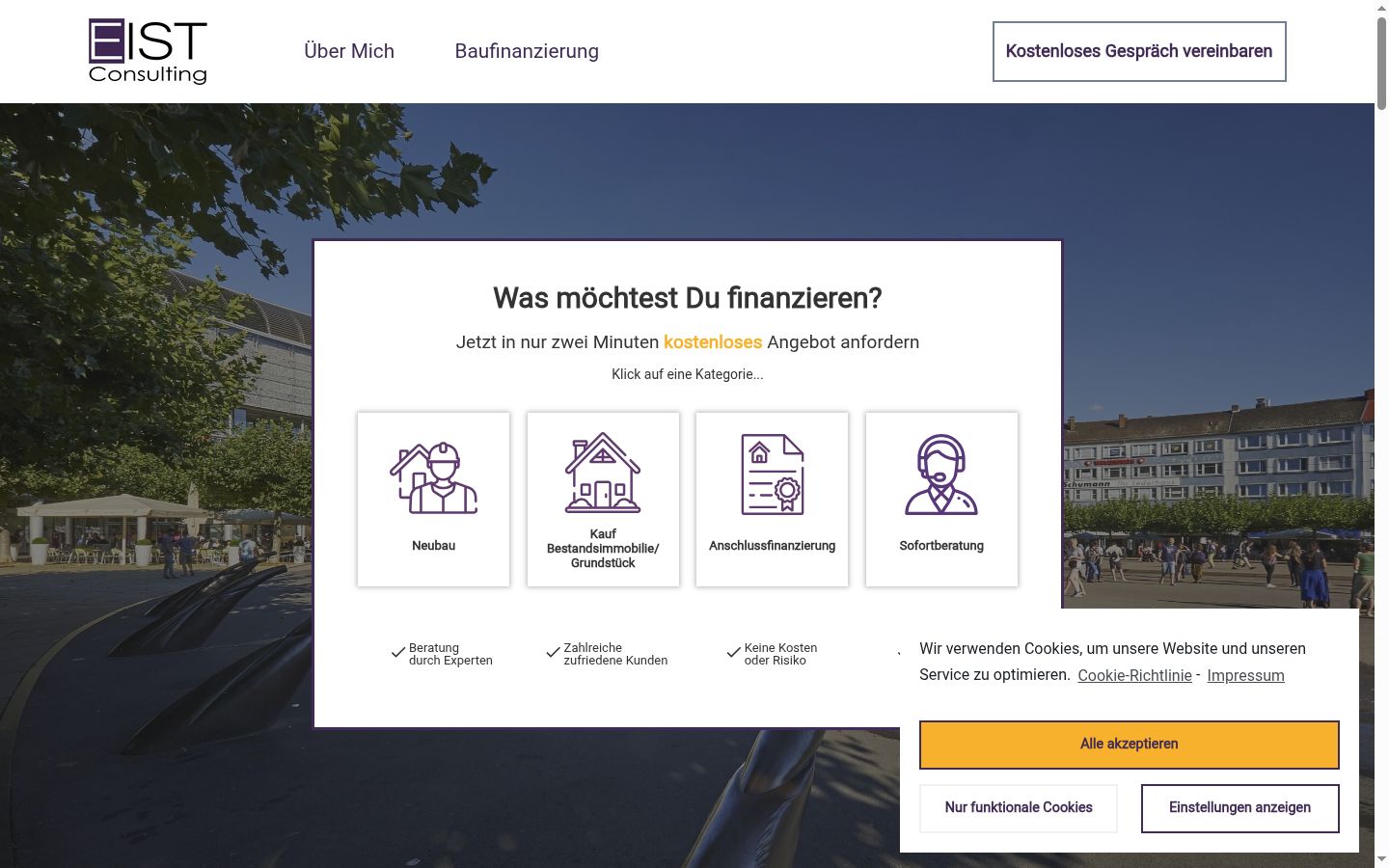Open the Baufinanzierung menu item
The width and height of the screenshot is (1389, 868).
pyautogui.click(x=527, y=51)
